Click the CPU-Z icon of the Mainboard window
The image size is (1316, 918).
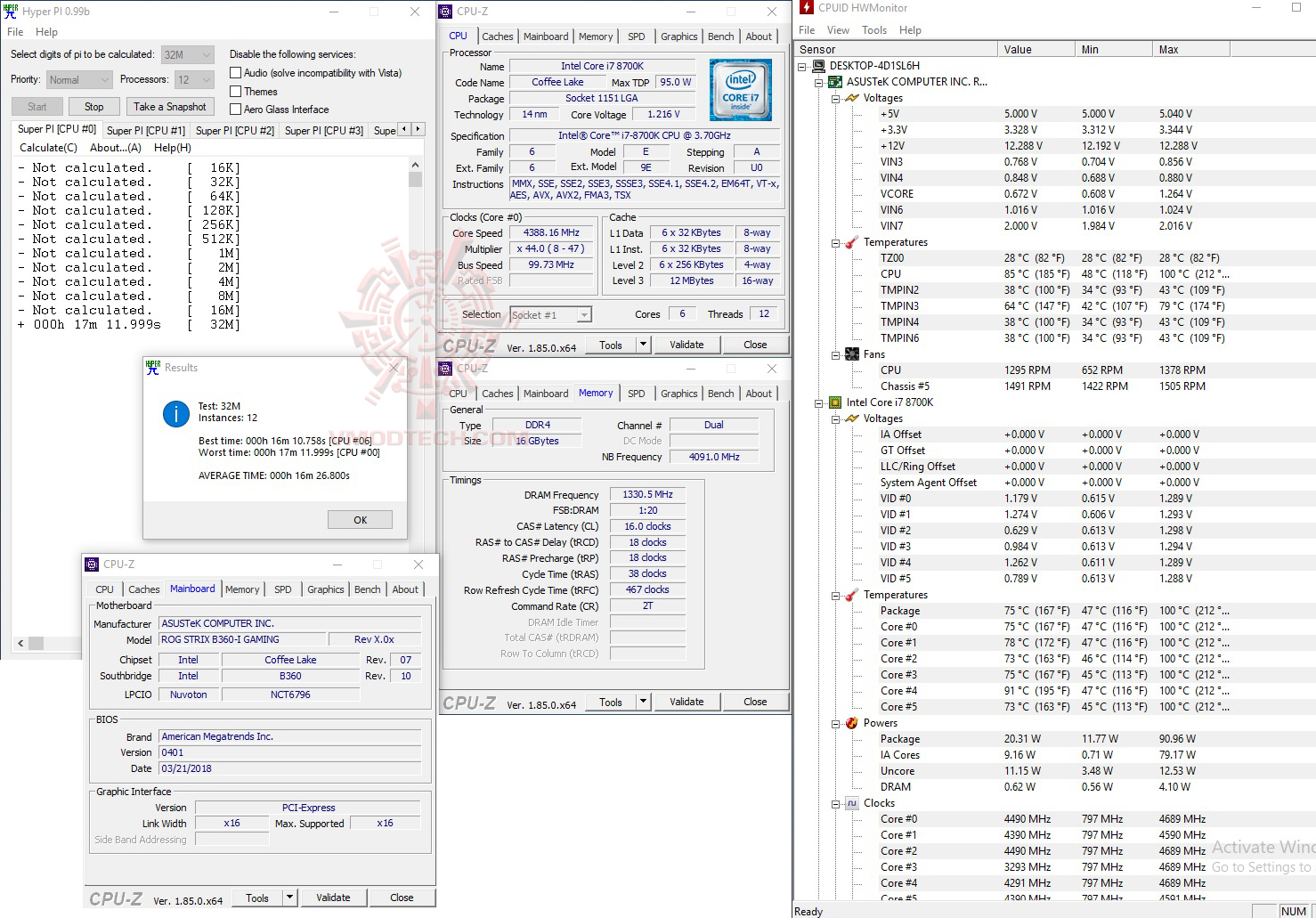click(92, 565)
